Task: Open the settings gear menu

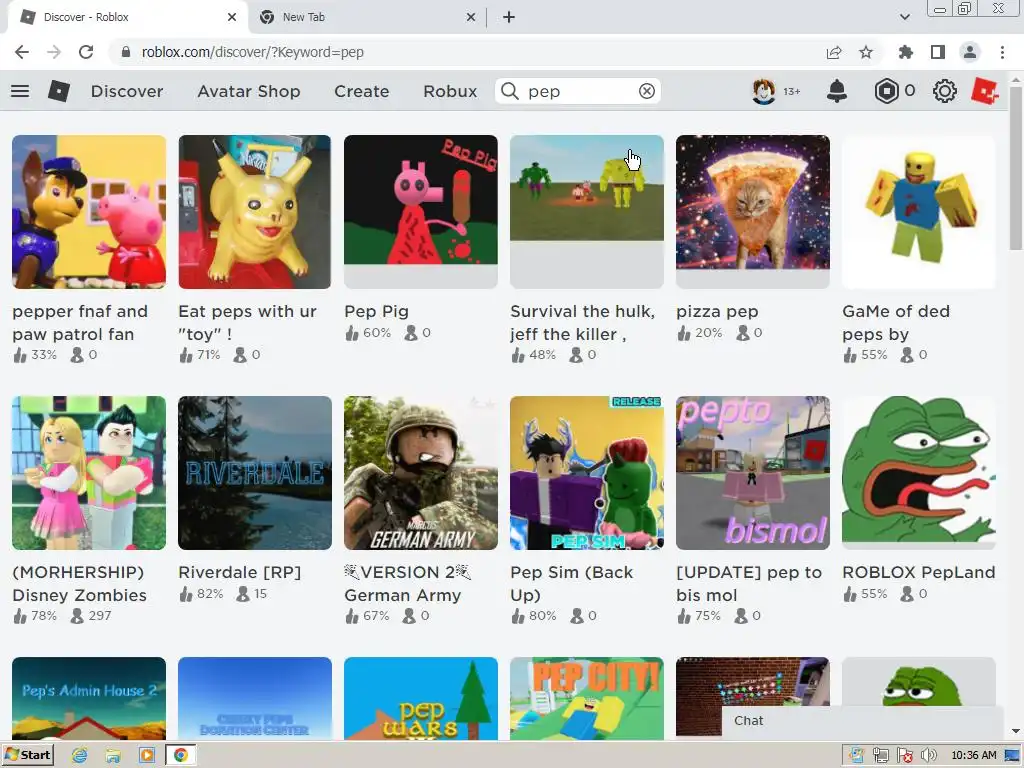Action: pos(944,91)
